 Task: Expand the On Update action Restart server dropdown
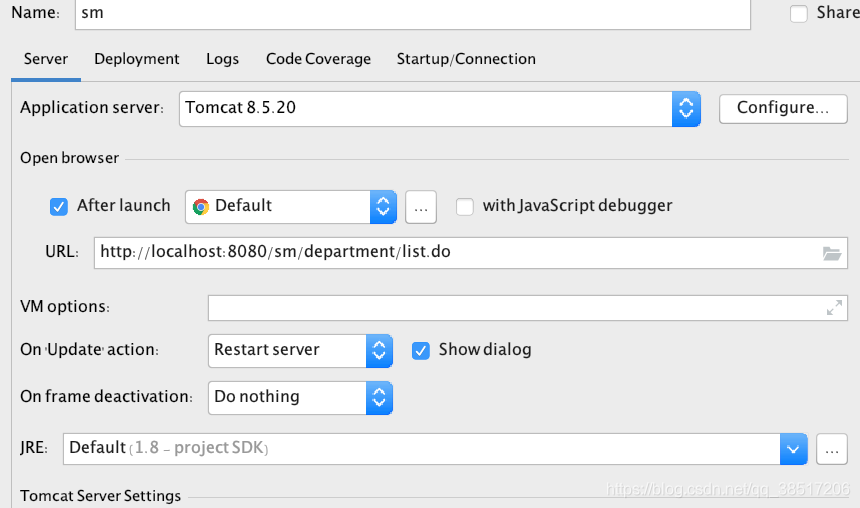click(x=301, y=351)
